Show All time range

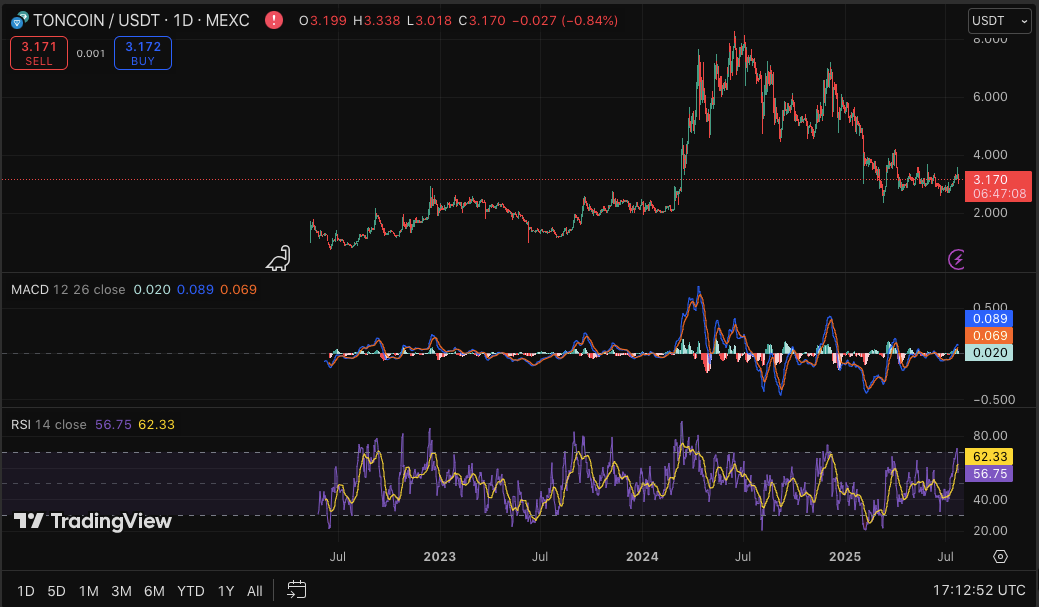click(x=255, y=591)
